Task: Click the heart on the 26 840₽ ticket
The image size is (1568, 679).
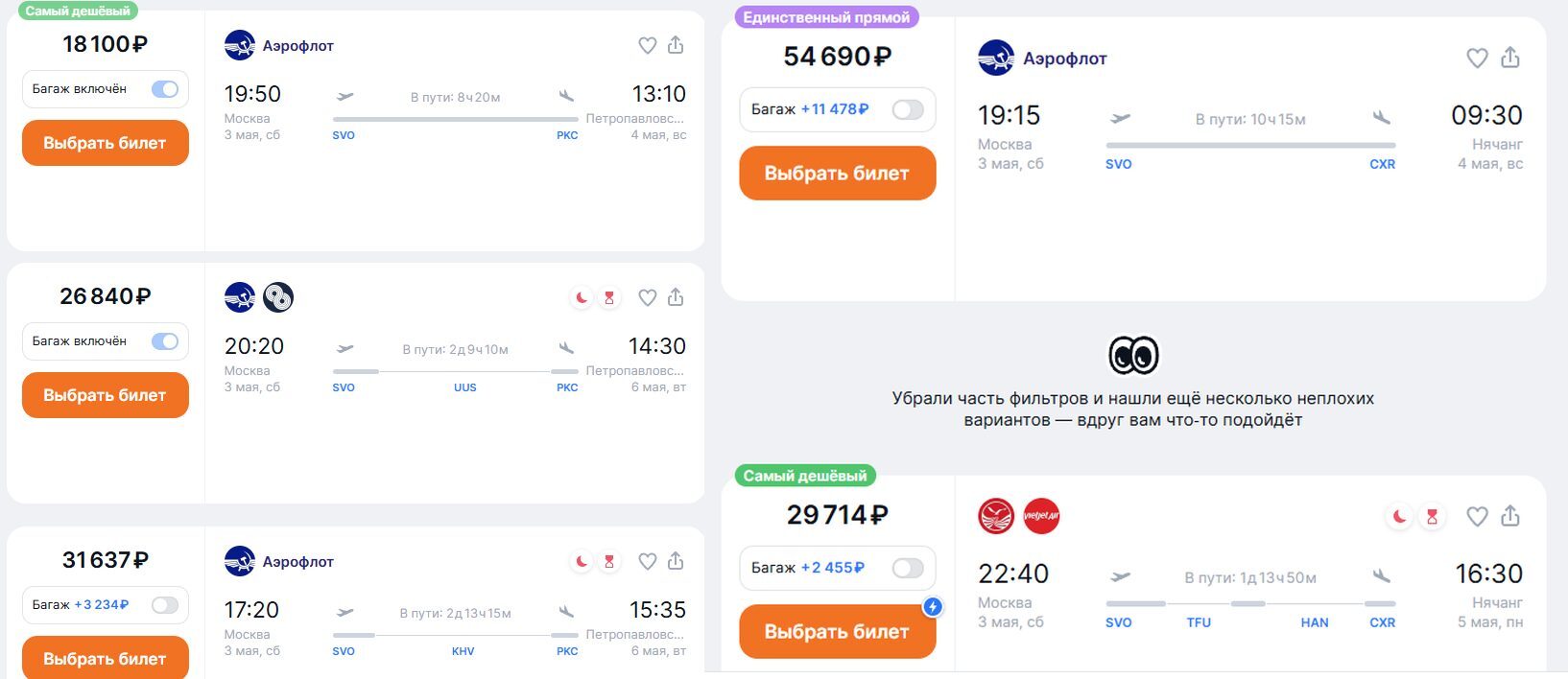Action: pyautogui.click(x=648, y=297)
